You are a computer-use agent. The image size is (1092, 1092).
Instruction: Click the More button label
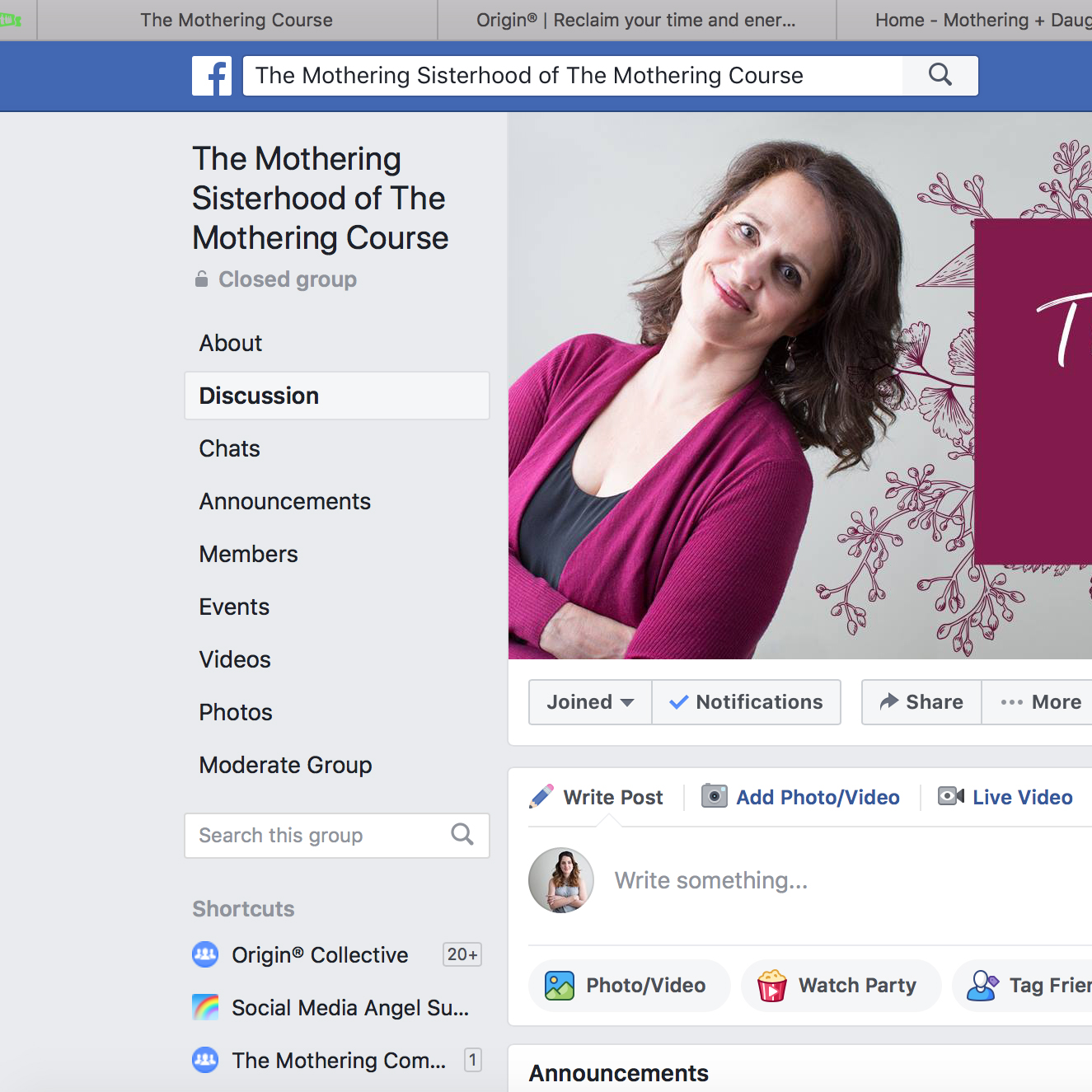click(x=1057, y=702)
